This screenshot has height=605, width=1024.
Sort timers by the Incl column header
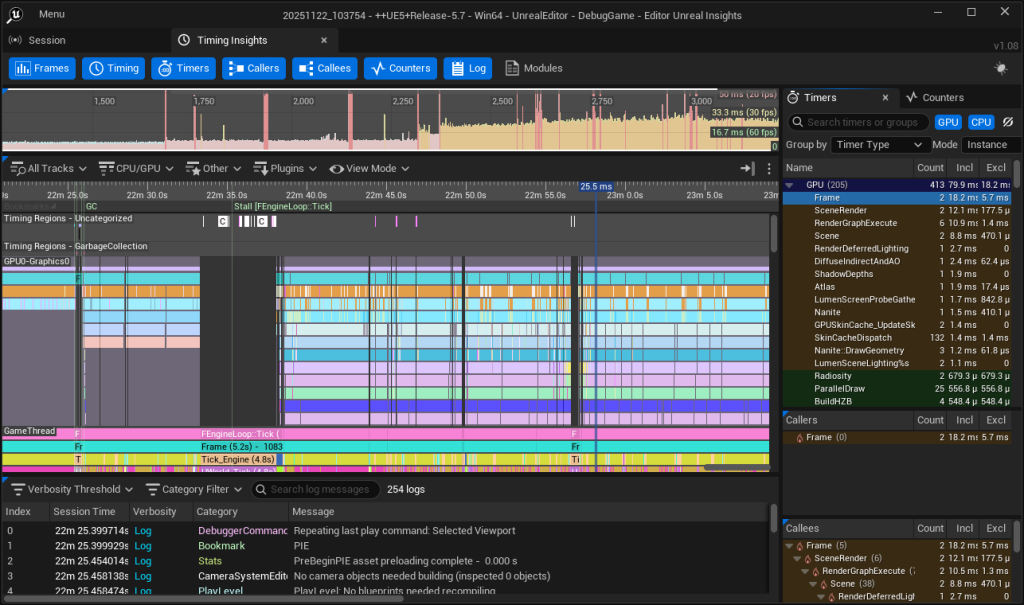[x=965, y=168]
